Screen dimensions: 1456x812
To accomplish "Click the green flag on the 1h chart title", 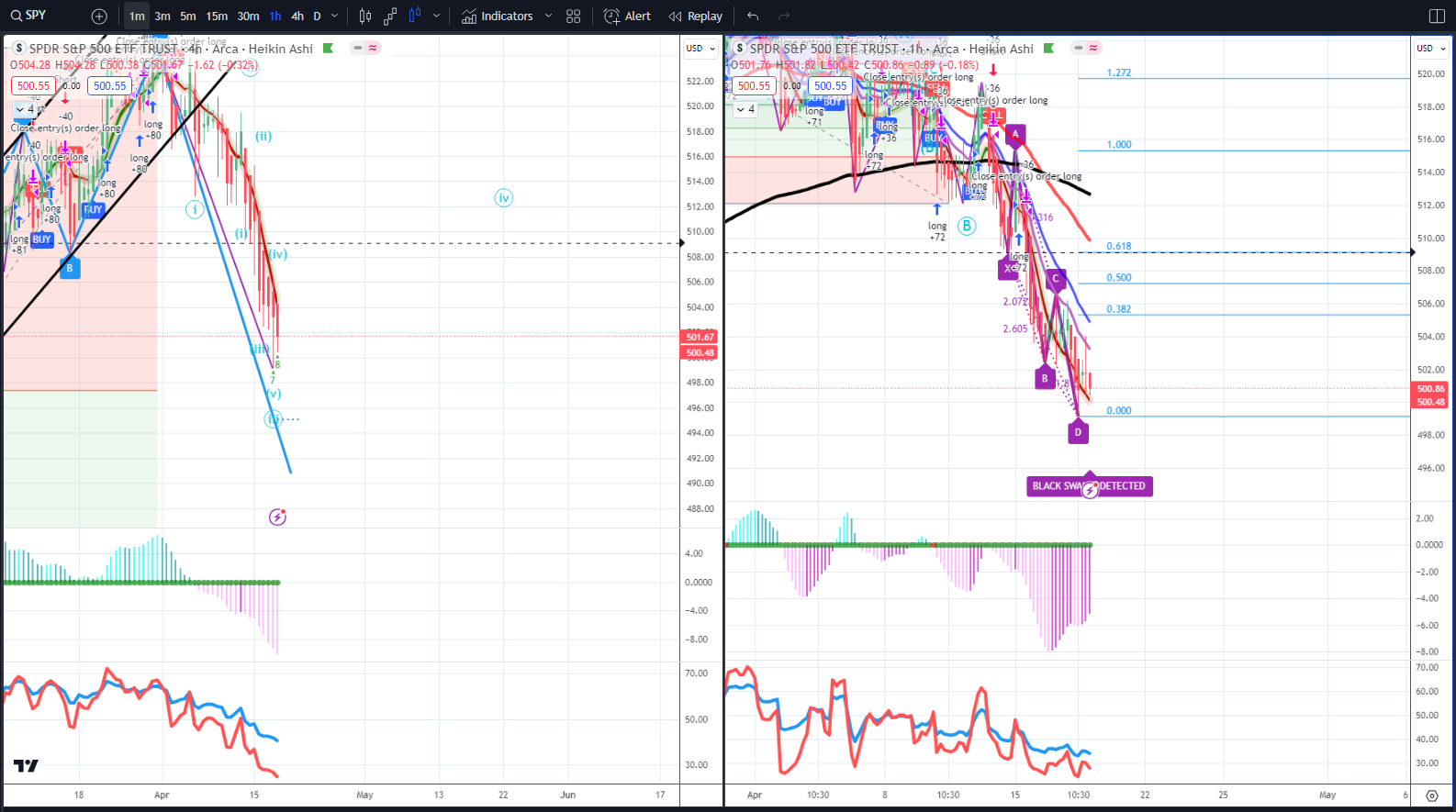I will point(1048,48).
